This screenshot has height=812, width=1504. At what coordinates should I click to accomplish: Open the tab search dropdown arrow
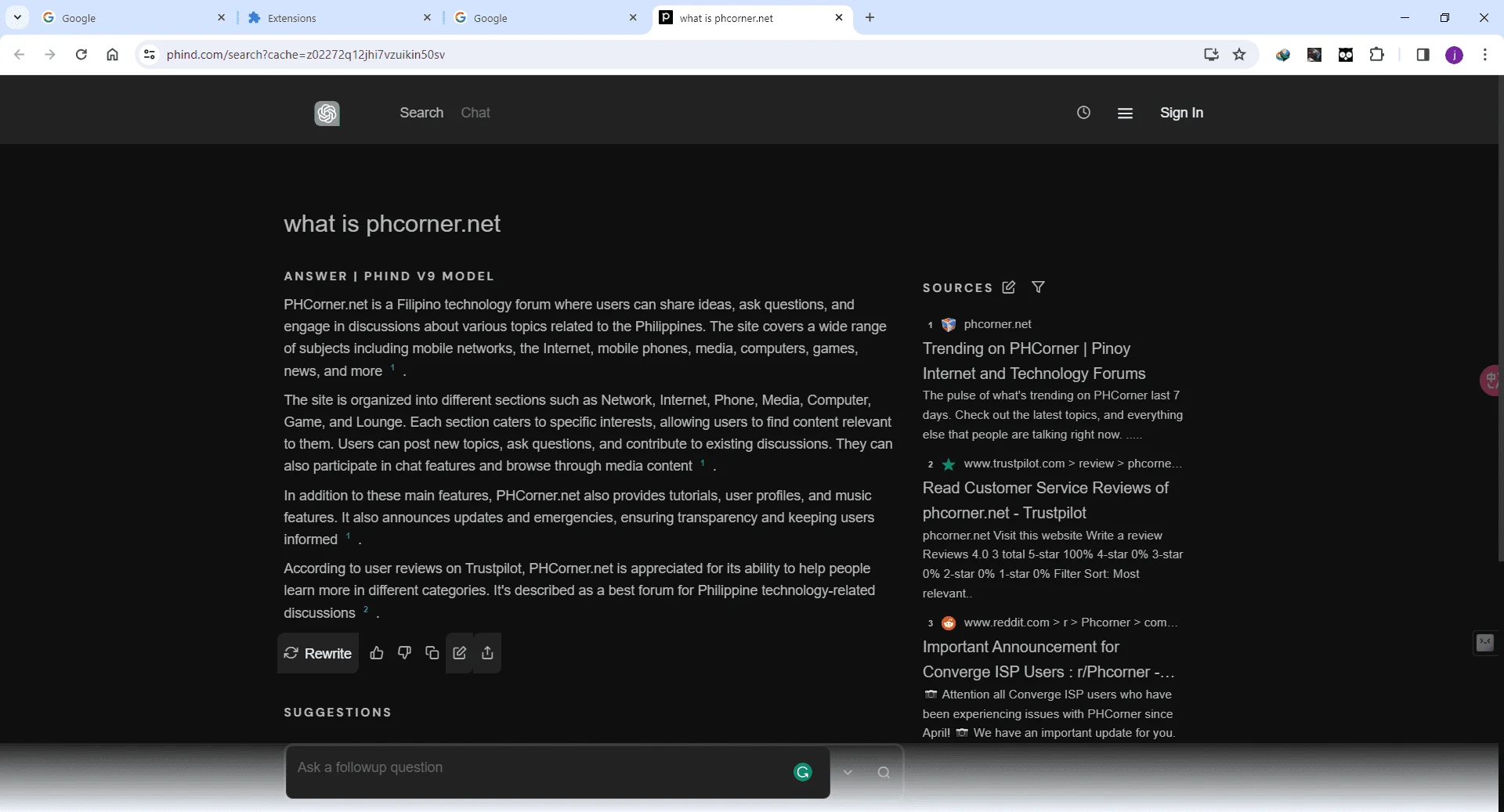pos(17,17)
